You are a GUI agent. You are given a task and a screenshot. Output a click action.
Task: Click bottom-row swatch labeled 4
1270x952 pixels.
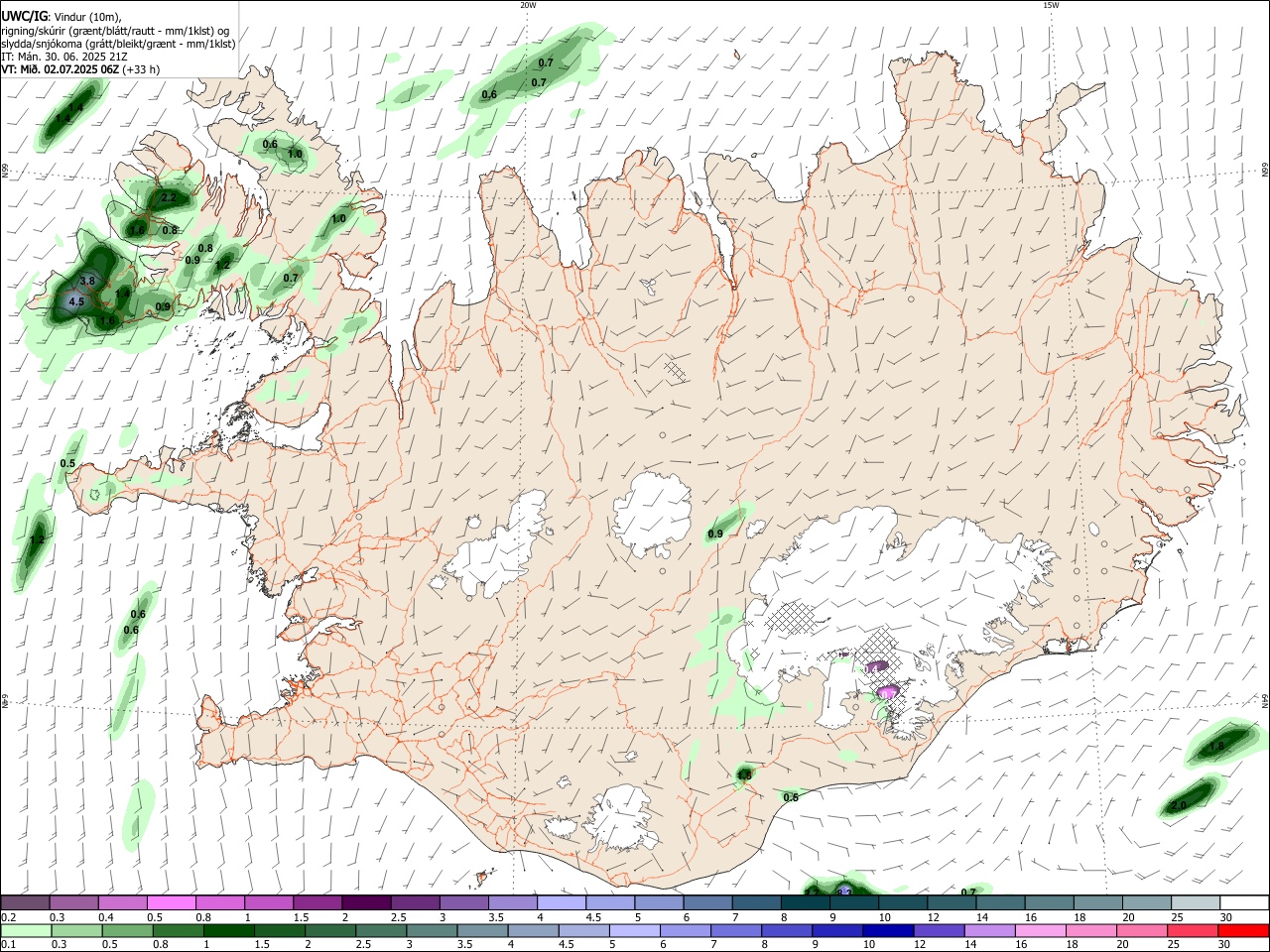point(533,931)
